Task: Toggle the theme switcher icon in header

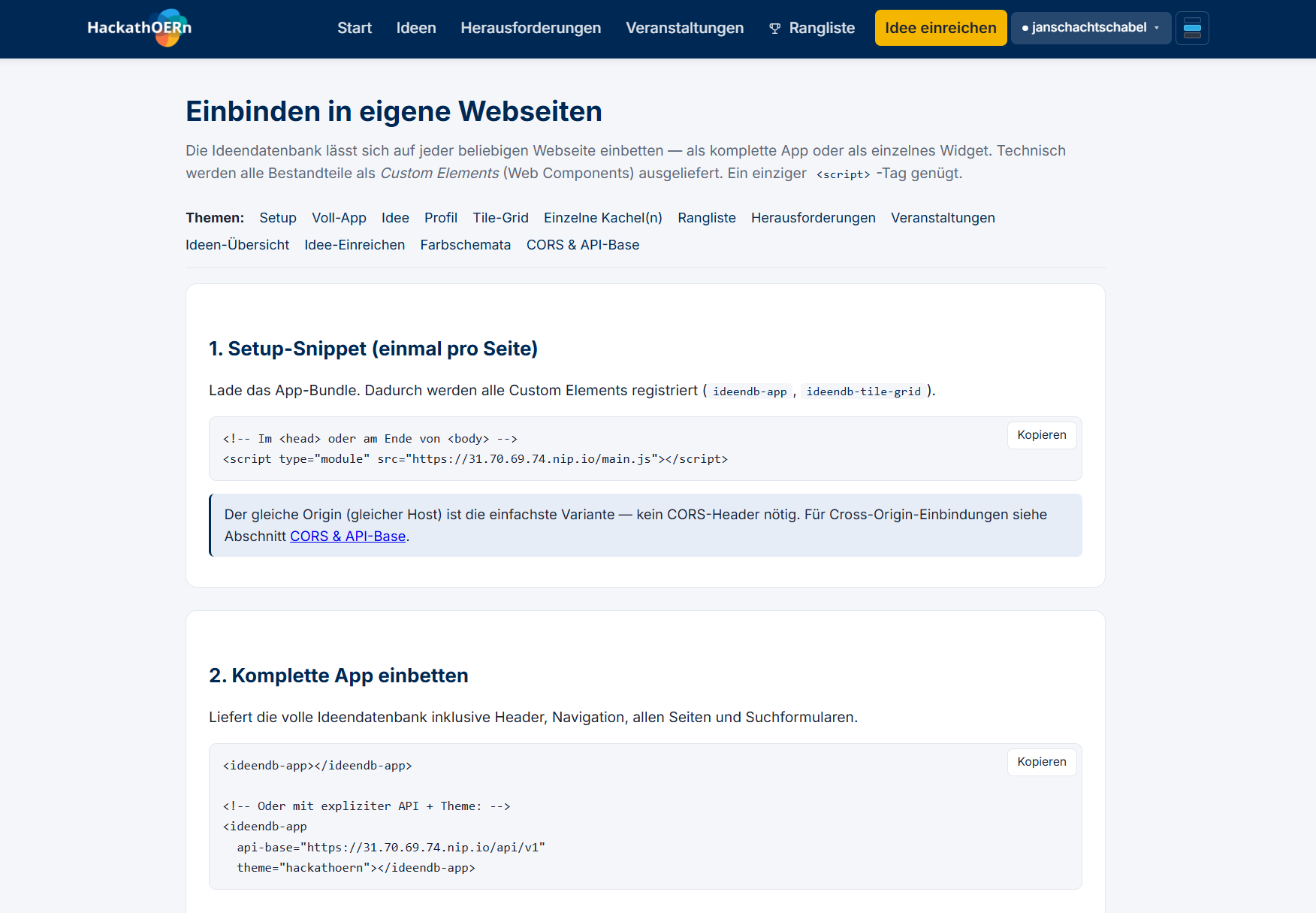Action: [1192, 29]
